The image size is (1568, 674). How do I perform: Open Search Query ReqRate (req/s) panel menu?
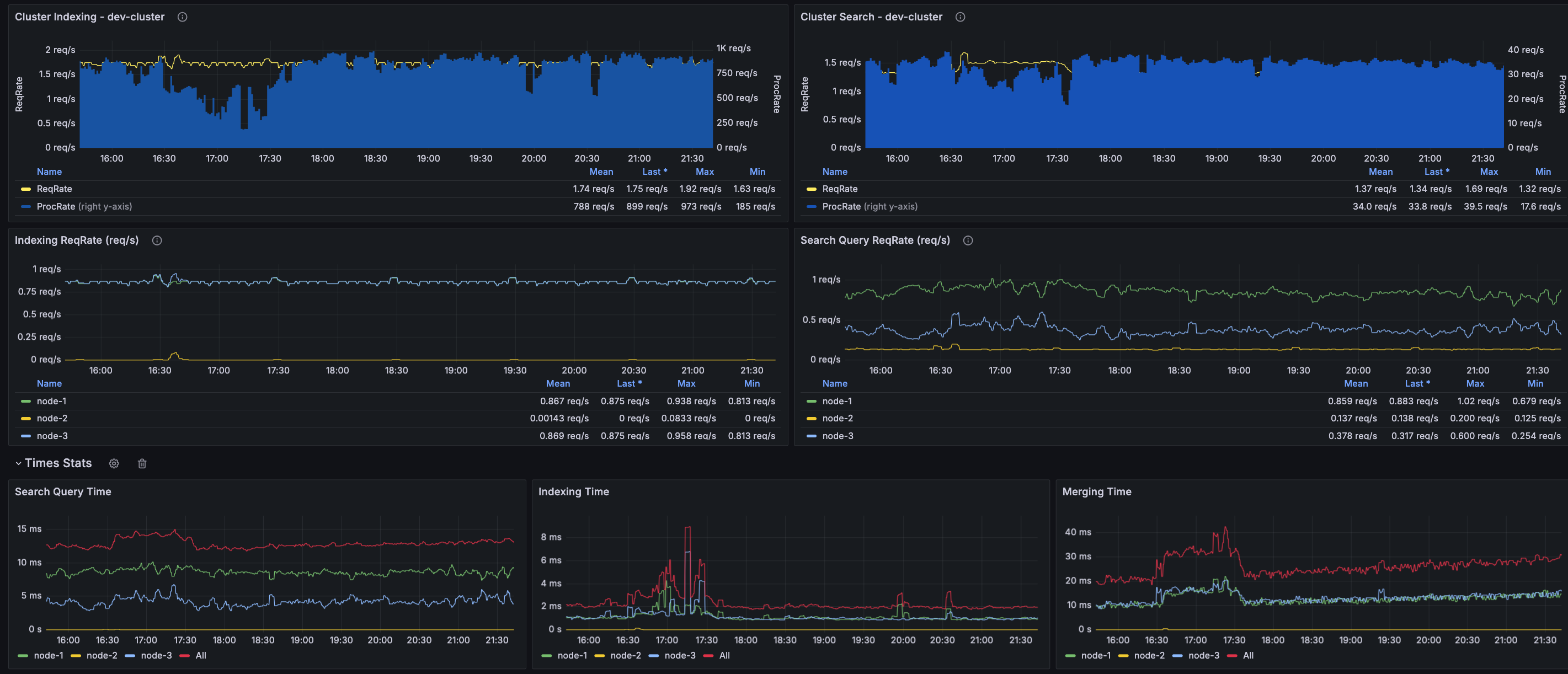pos(874,240)
